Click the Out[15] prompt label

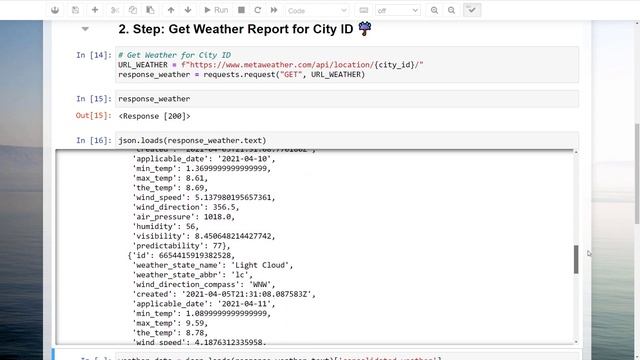(93, 116)
